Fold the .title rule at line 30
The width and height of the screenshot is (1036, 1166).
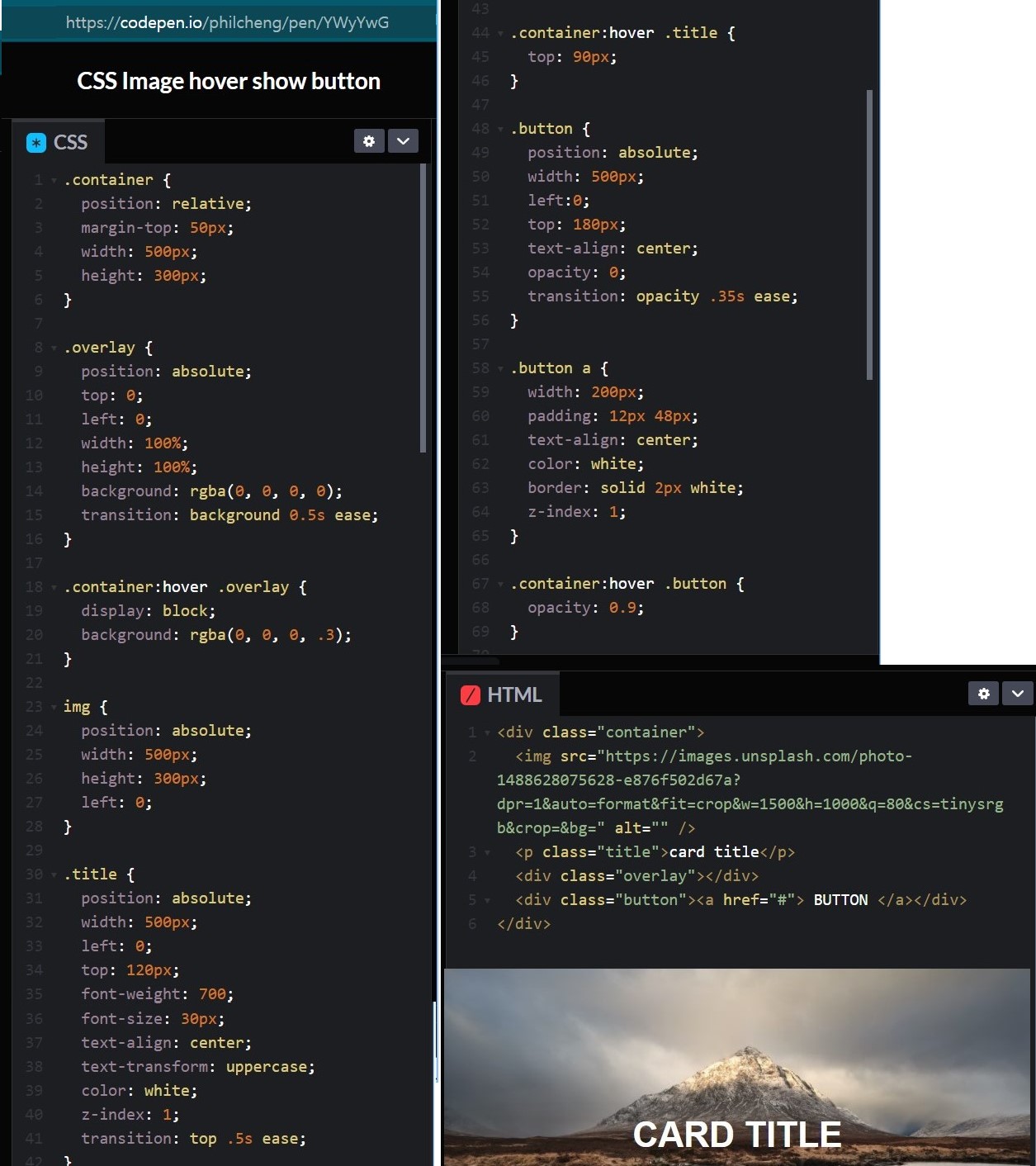54,874
